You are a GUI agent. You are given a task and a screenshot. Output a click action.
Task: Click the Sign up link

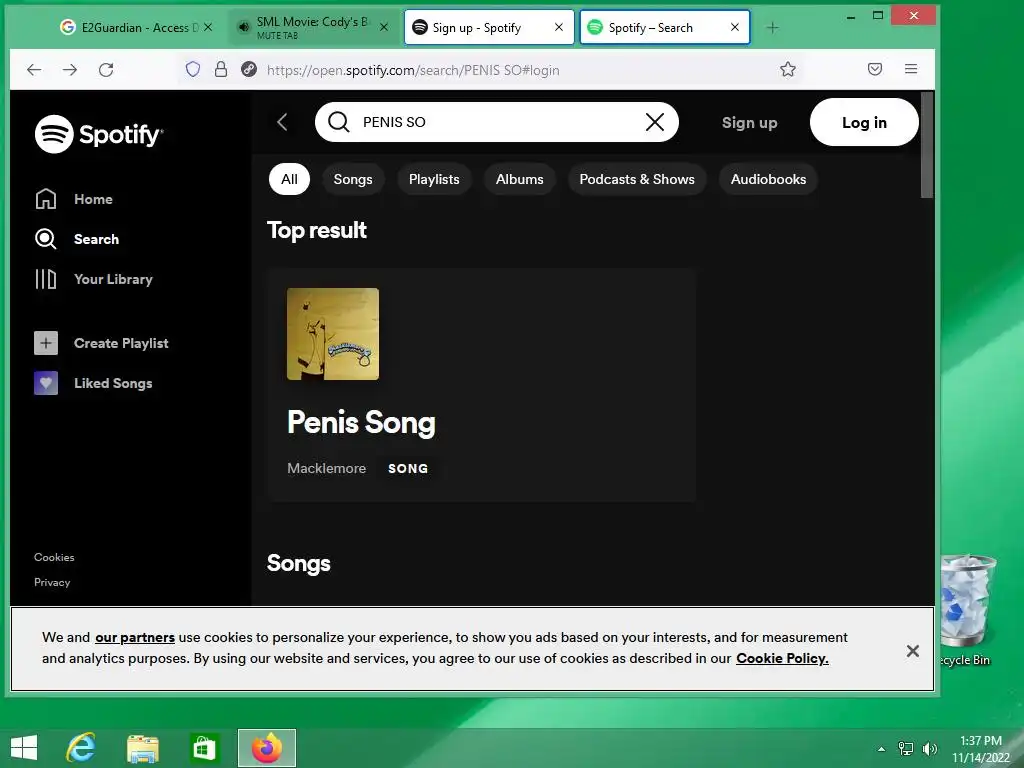pyautogui.click(x=749, y=123)
